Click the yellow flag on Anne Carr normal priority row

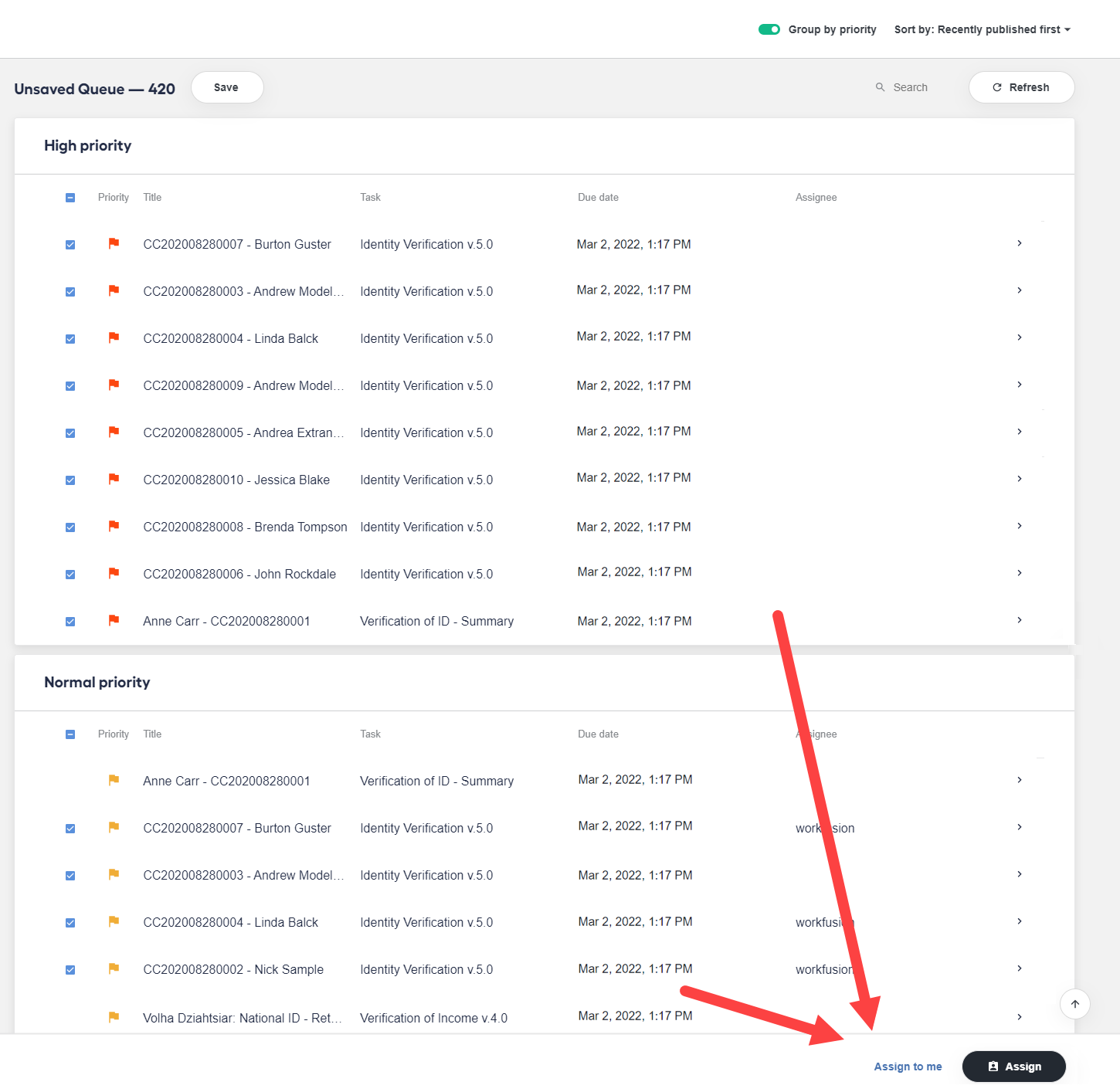tap(114, 780)
